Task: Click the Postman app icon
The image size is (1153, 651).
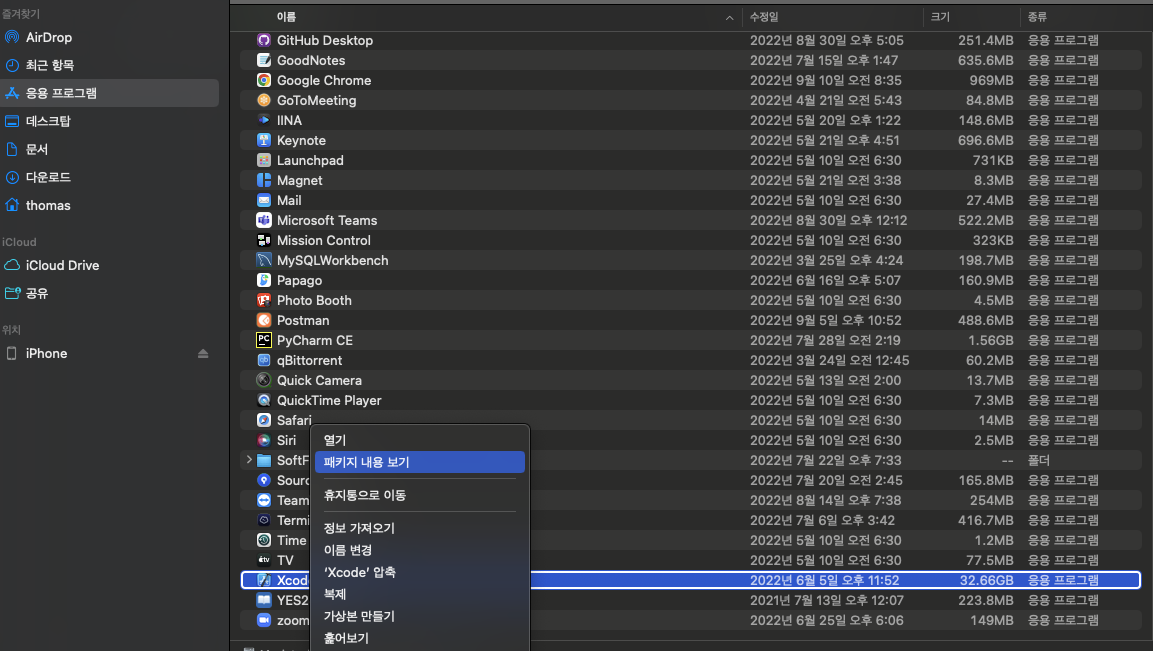Action: 264,320
